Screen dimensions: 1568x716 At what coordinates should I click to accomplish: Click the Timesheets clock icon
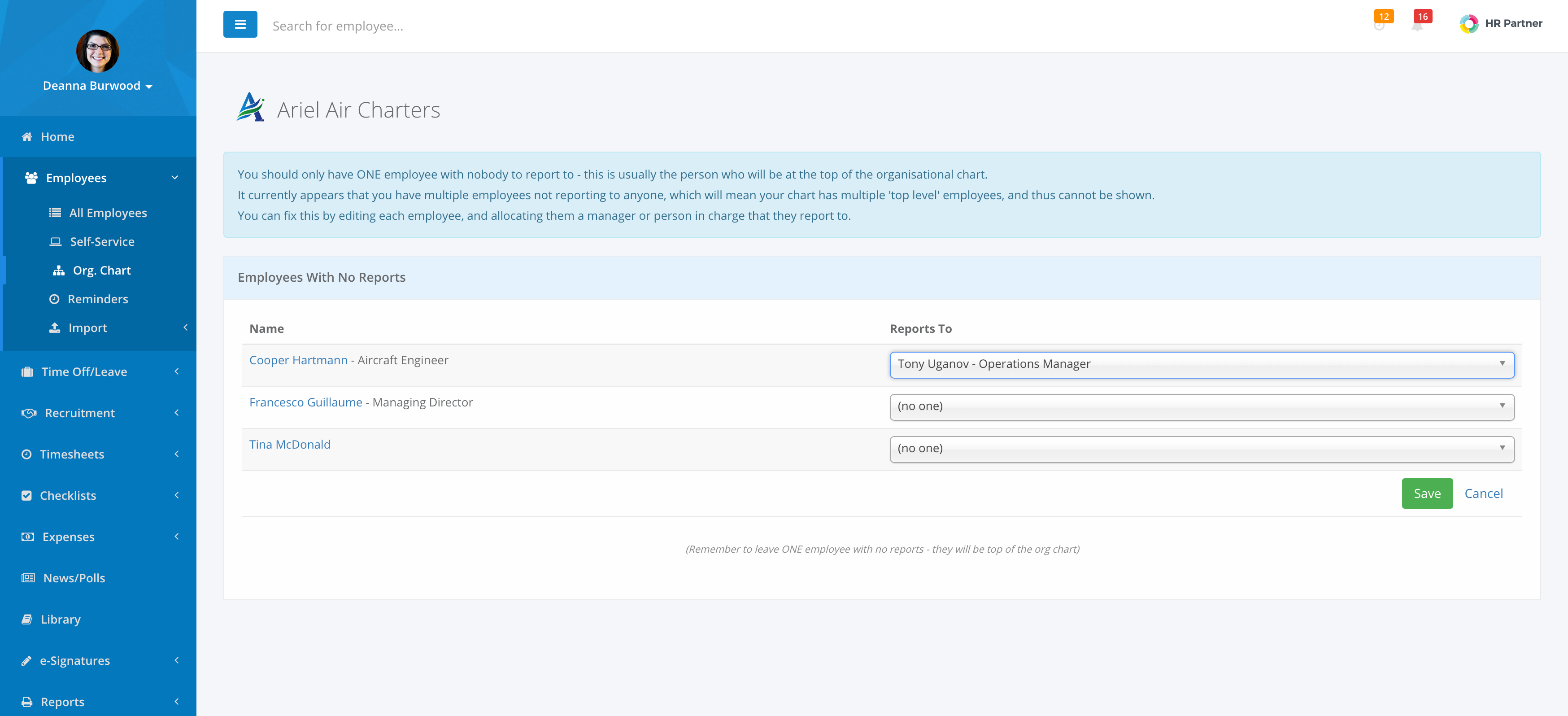click(x=26, y=454)
